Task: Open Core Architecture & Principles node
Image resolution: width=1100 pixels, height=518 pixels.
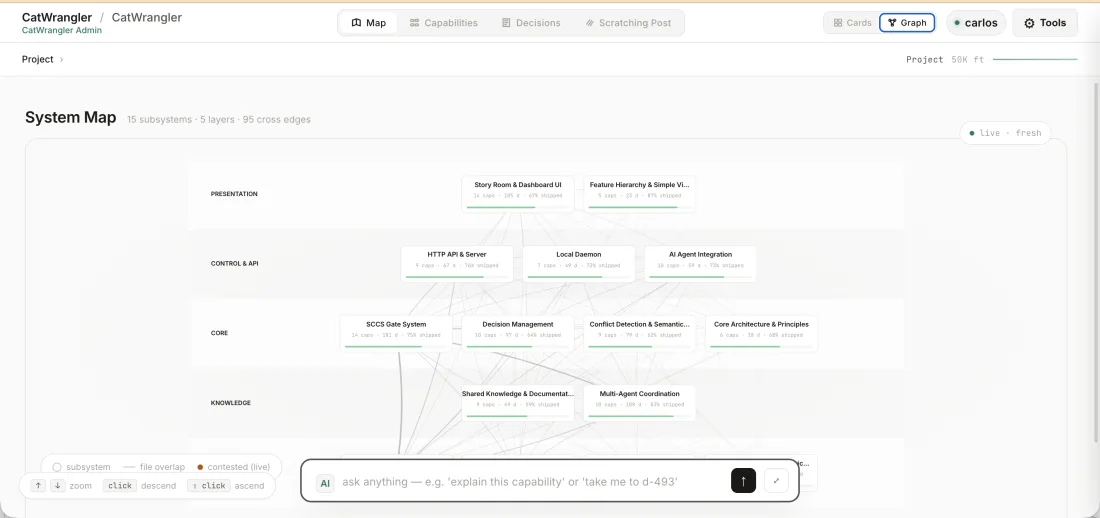Action: point(761,333)
